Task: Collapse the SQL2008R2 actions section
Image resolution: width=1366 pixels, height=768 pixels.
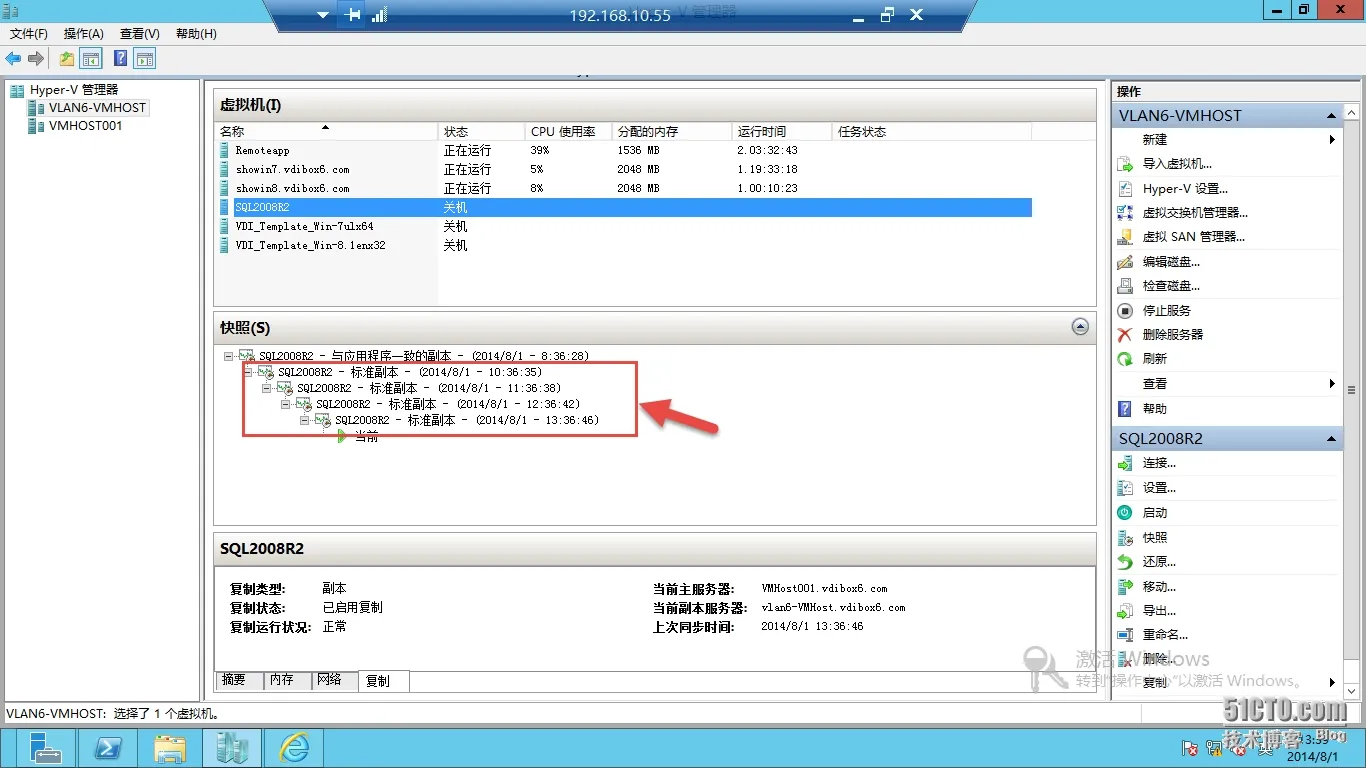Action: click(1331, 439)
